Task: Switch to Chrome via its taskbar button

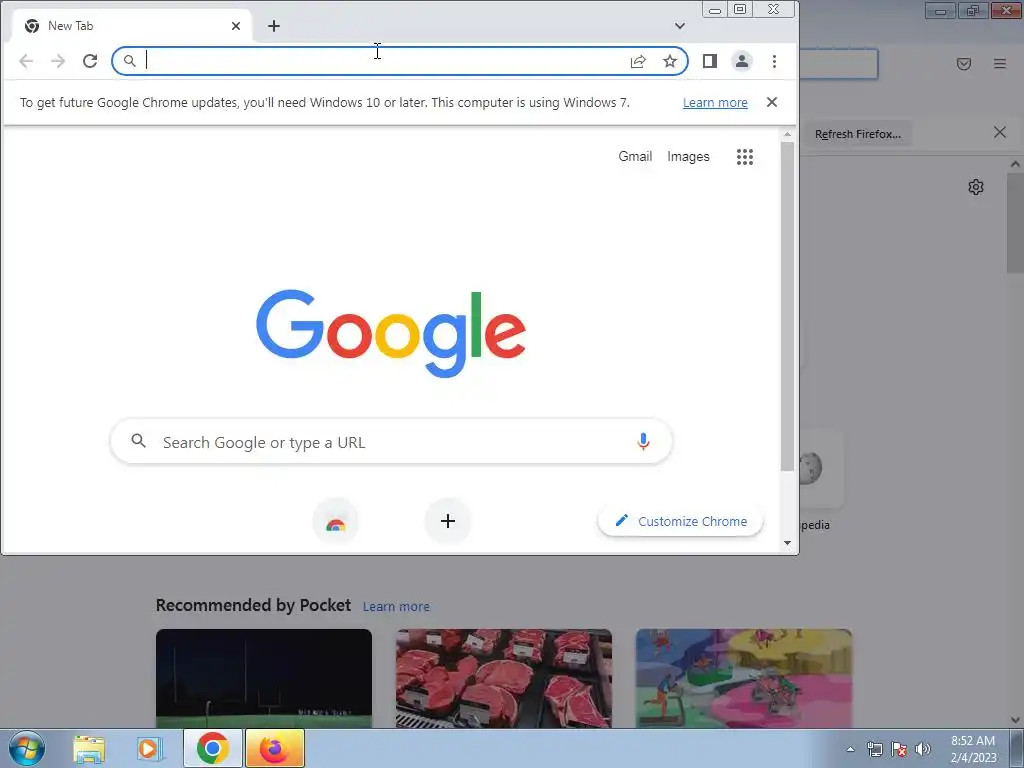Action: click(x=212, y=748)
